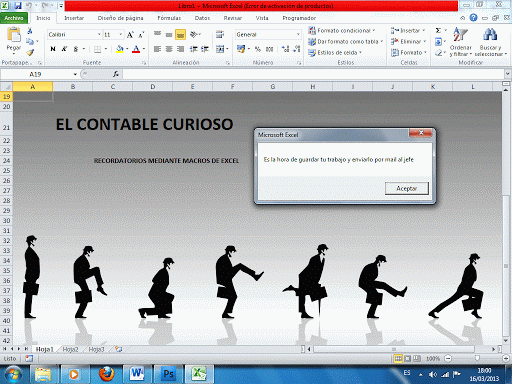Click the Copiar formato brush icon
512x384 pixels.
(30, 52)
